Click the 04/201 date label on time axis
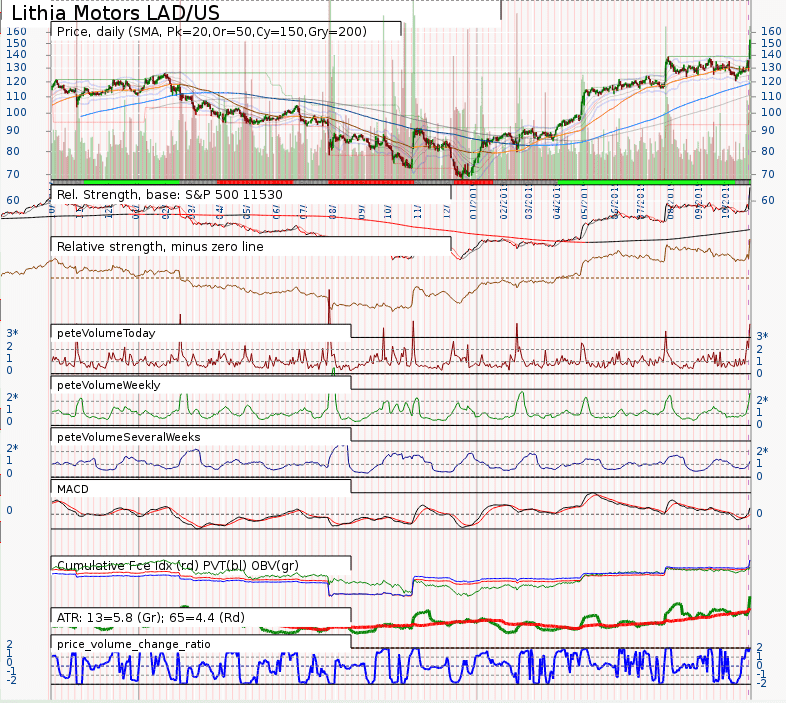This screenshot has height=703, width=786. click(556, 203)
